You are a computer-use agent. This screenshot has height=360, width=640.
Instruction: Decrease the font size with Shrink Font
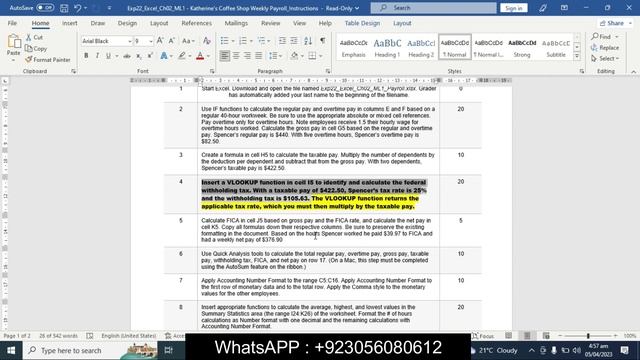click(172, 40)
